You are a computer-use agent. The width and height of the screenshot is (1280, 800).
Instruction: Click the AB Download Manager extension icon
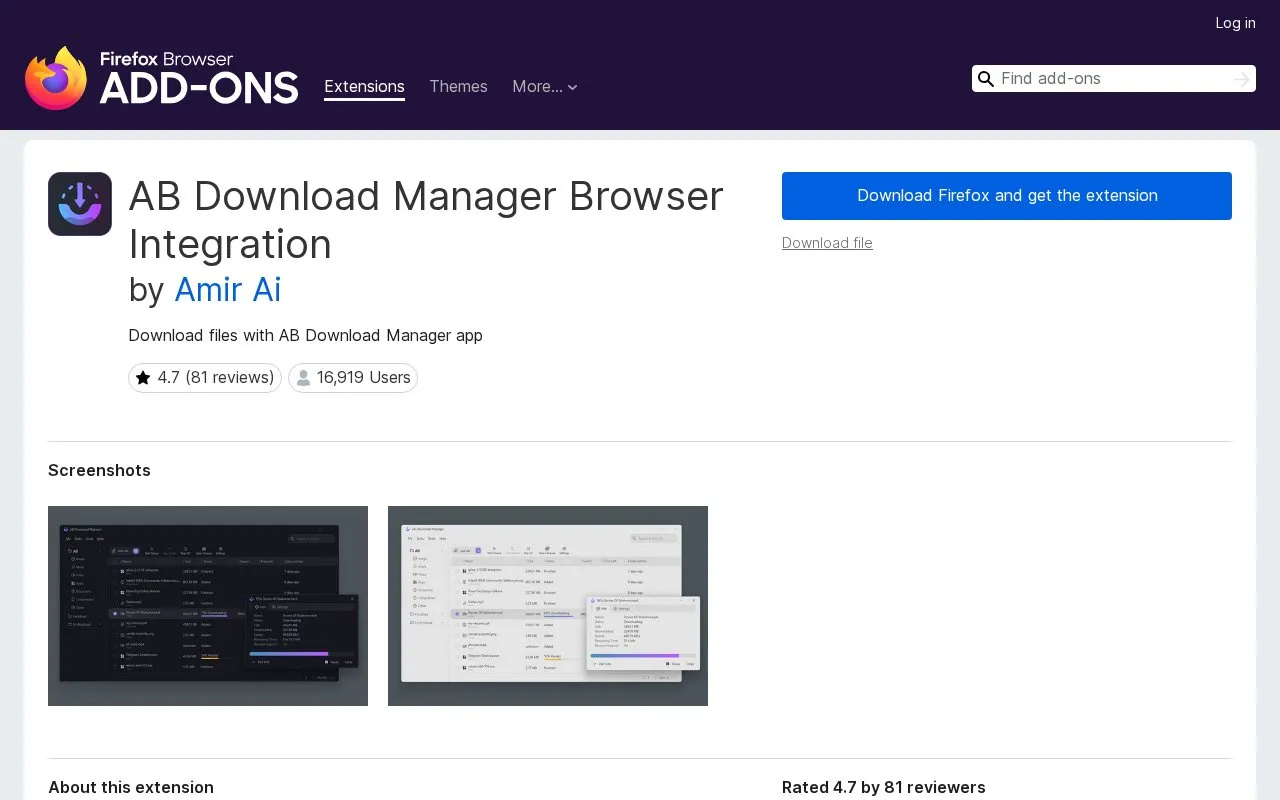coord(80,204)
